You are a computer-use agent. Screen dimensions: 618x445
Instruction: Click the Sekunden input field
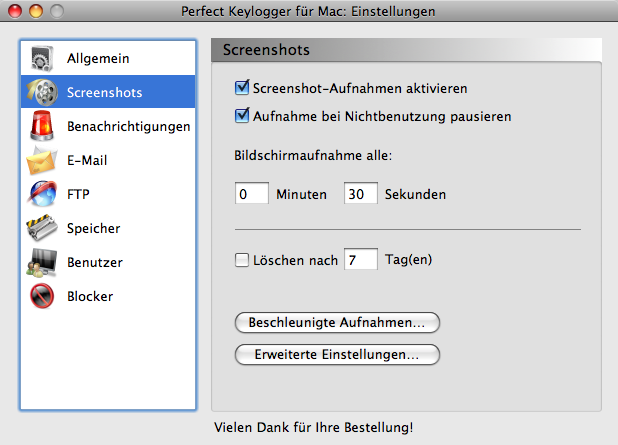pos(361,193)
